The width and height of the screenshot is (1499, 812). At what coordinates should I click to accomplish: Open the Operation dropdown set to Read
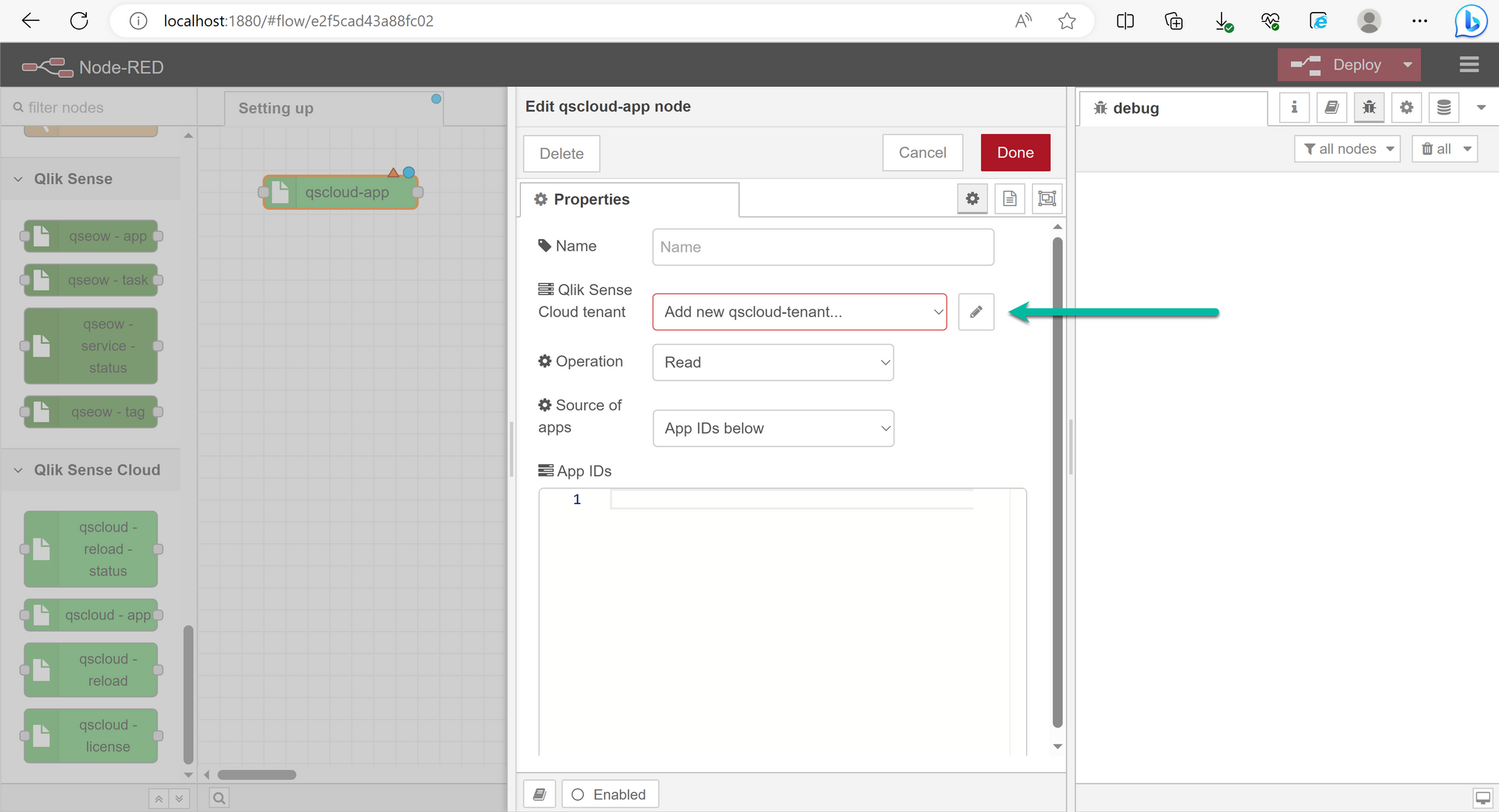coord(773,363)
